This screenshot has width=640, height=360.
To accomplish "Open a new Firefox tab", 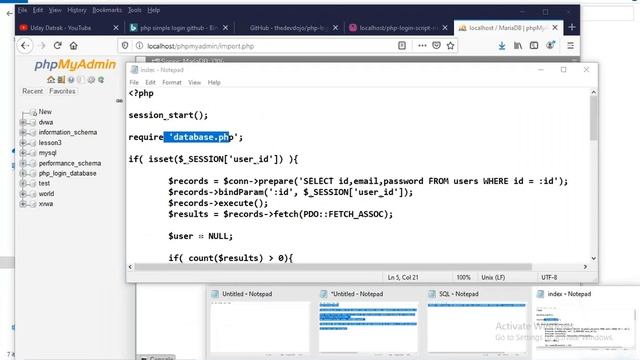I will [x=572, y=27].
